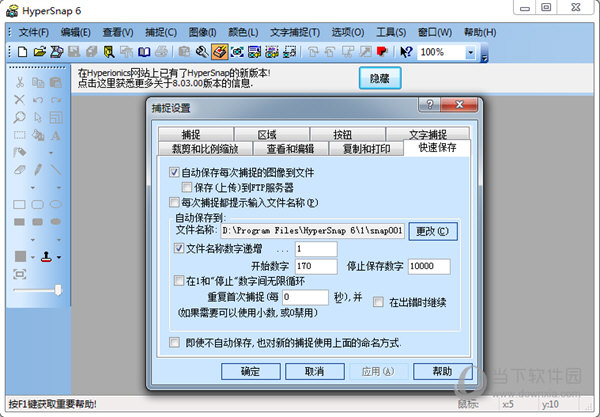The image size is (600, 417).
Task: Check 在1和"停止"数字间无限循环 checkbox
Action: pos(179,281)
